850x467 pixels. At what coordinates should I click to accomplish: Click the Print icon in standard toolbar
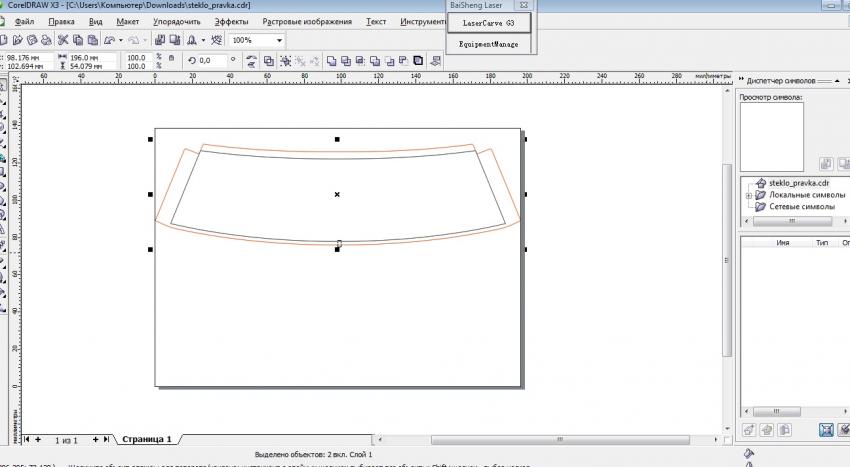click(47, 40)
